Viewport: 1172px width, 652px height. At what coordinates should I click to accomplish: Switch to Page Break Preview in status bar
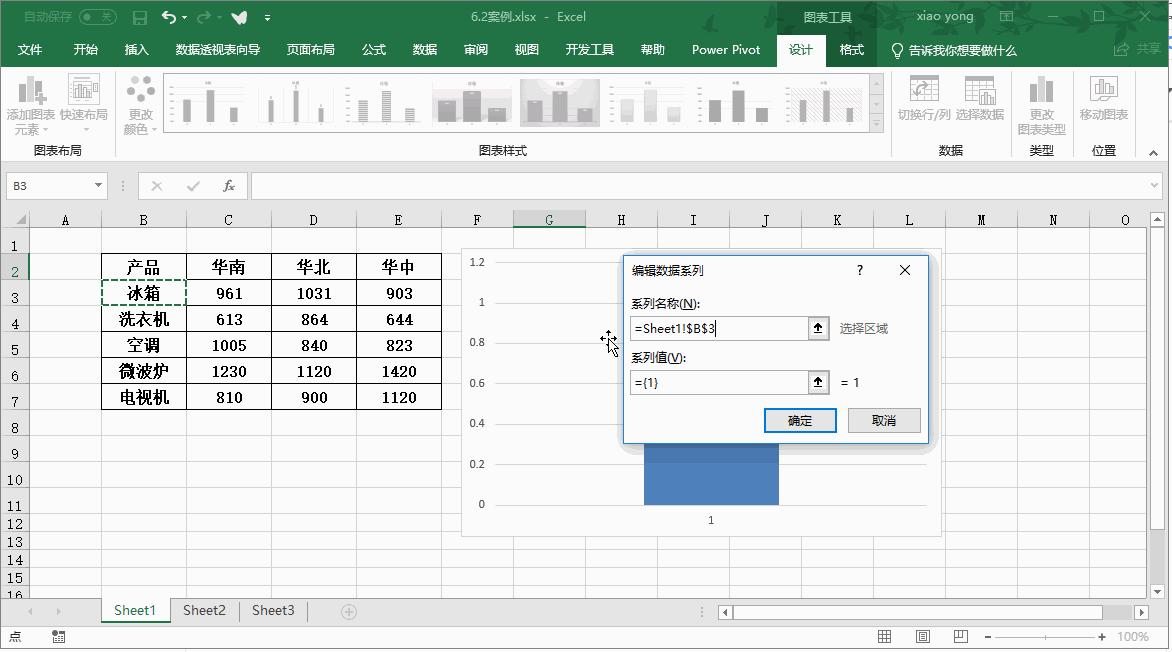pyautogui.click(x=958, y=636)
